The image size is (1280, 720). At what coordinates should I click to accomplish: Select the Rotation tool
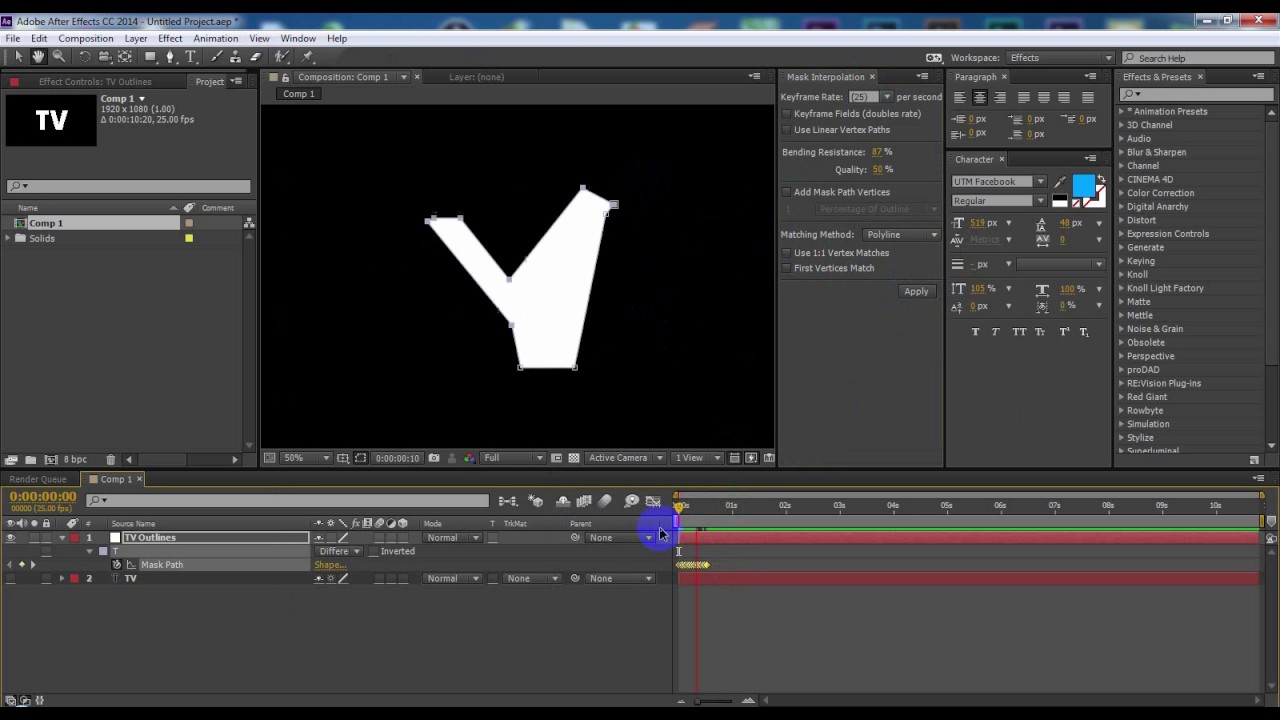84,57
